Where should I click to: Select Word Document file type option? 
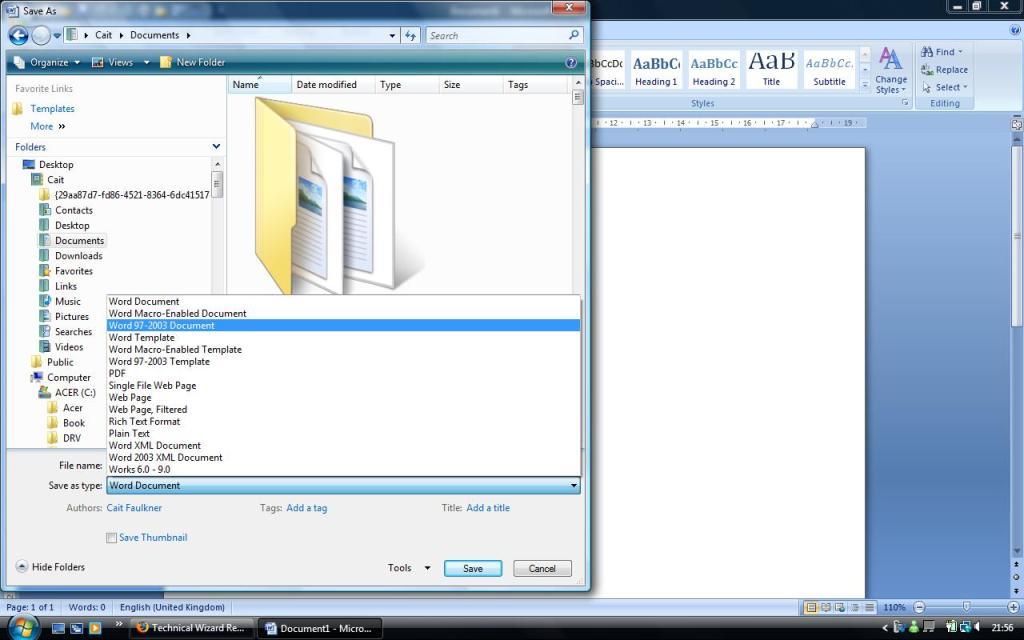click(x=344, y=302)
